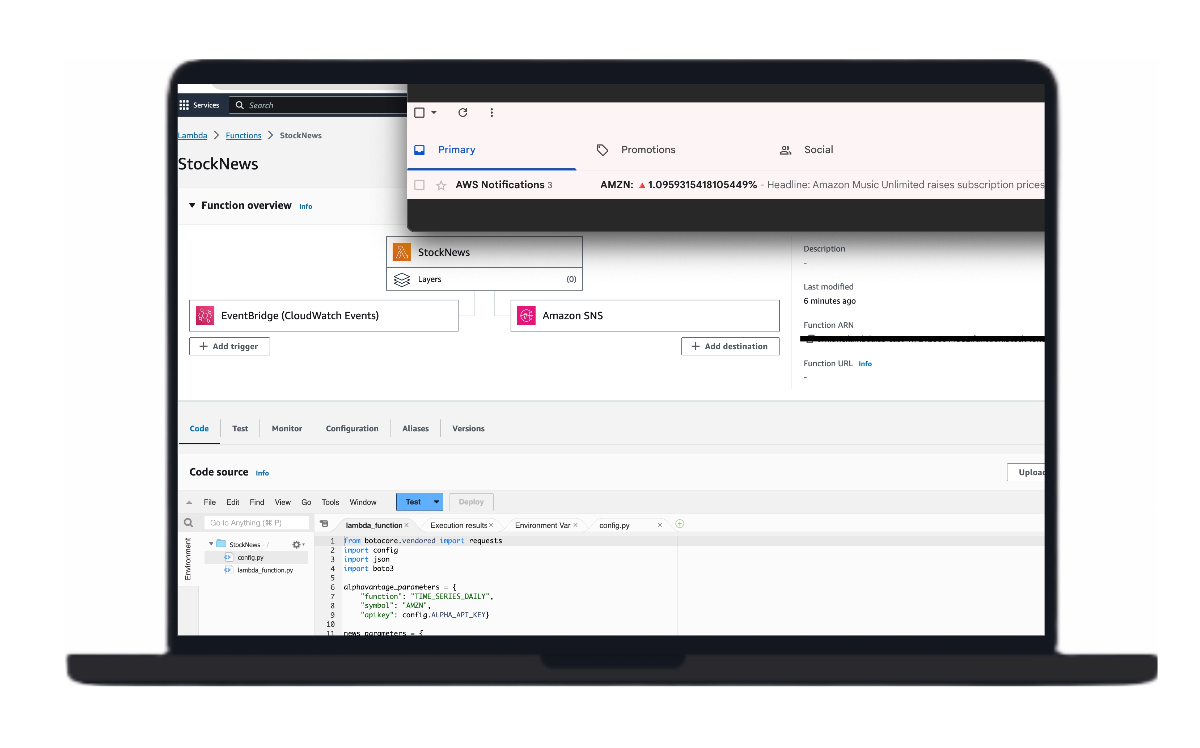Click the blue Test button
The height and width of the screenshot is (748, 1200).
(413, 502)
